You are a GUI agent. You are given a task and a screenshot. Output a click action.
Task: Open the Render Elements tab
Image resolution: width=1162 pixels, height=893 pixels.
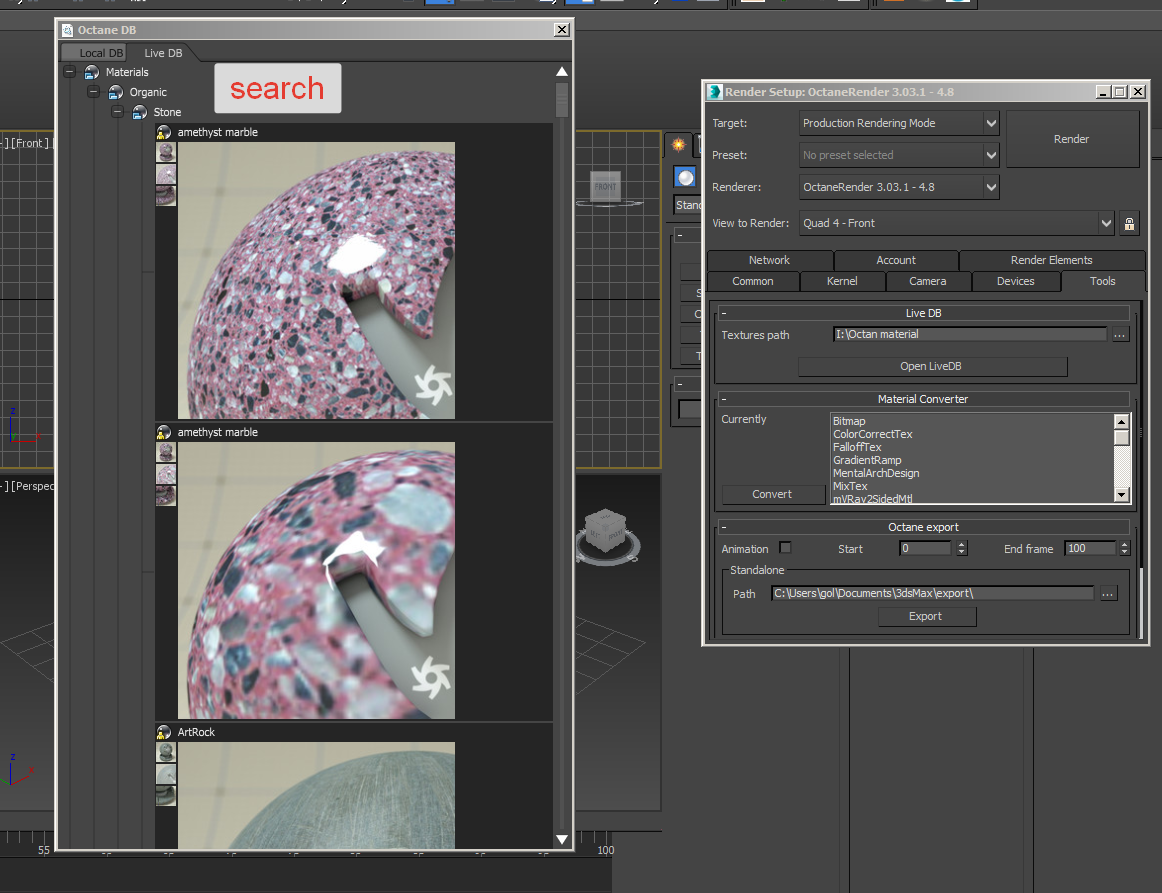[1051, 260]
